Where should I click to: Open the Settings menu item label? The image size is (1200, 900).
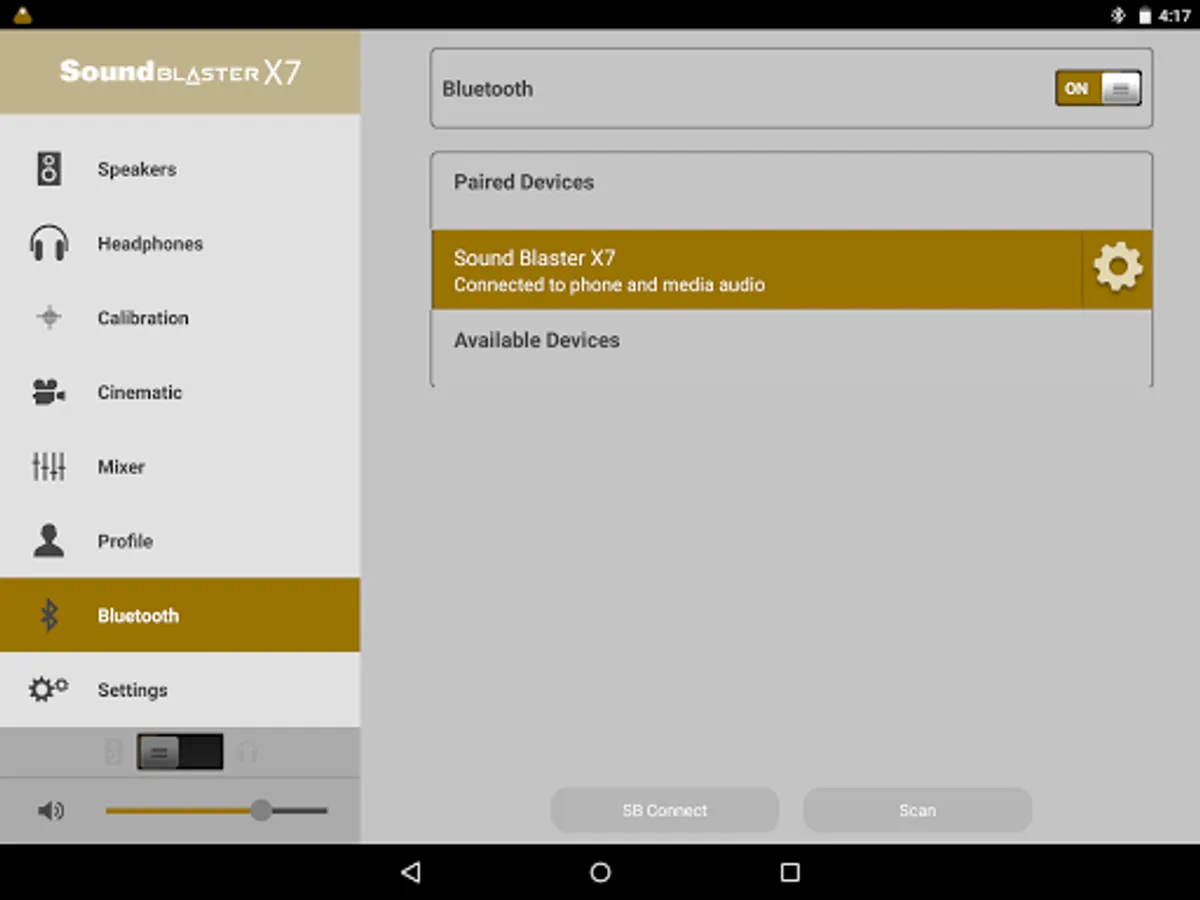[132, 690]
